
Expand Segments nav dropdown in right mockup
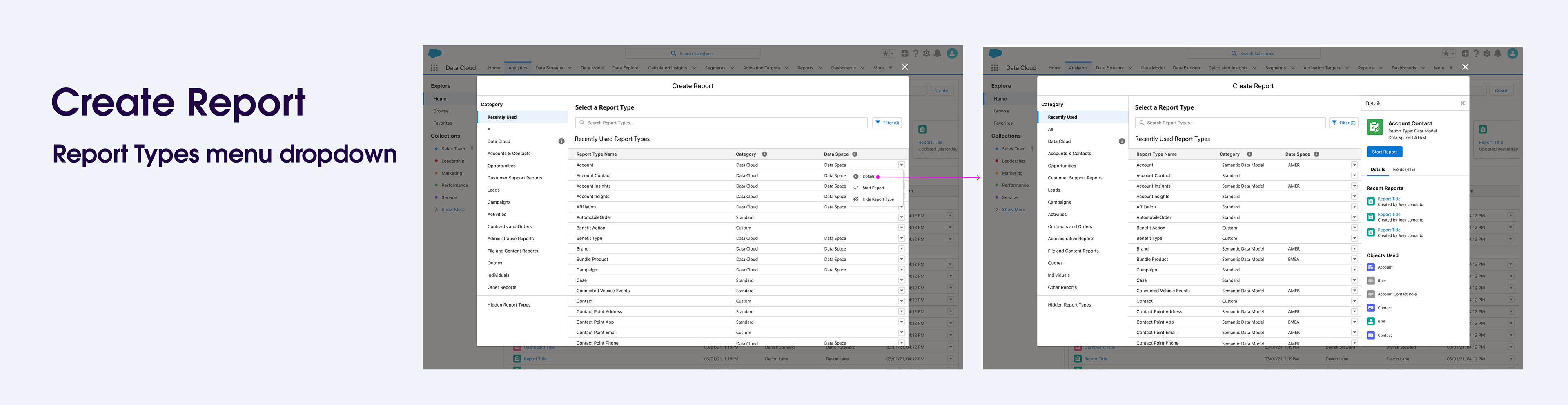[x=1292, y=67]
